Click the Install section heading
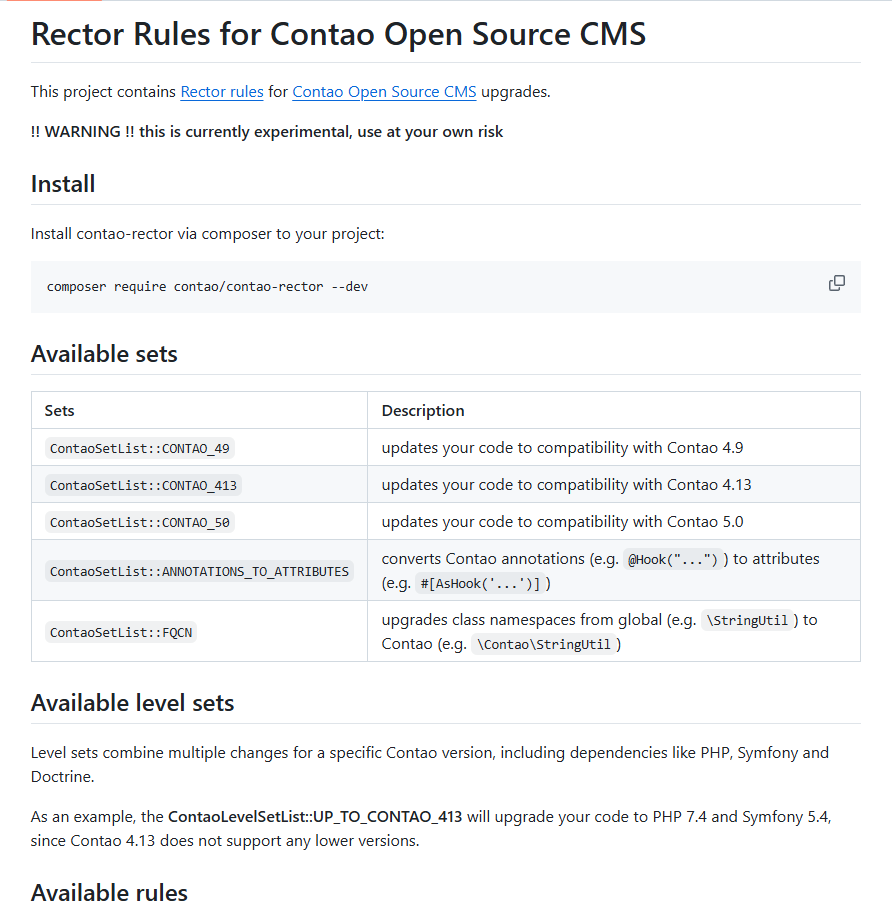892x908 pixels. [63, 184]
